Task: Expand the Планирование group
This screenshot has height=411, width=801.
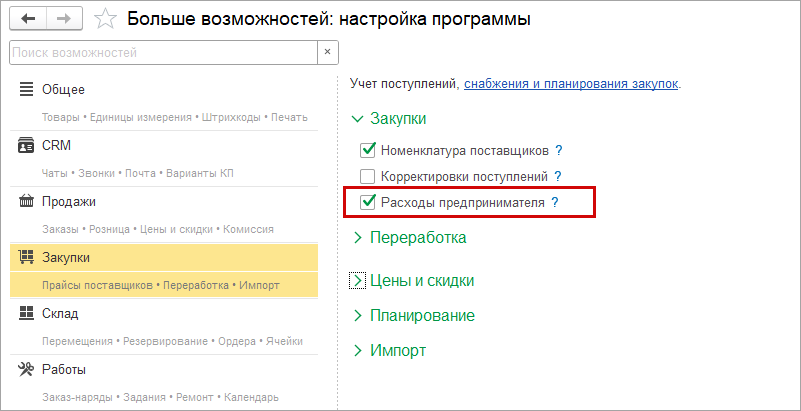Action: click(x=358, y=316)
